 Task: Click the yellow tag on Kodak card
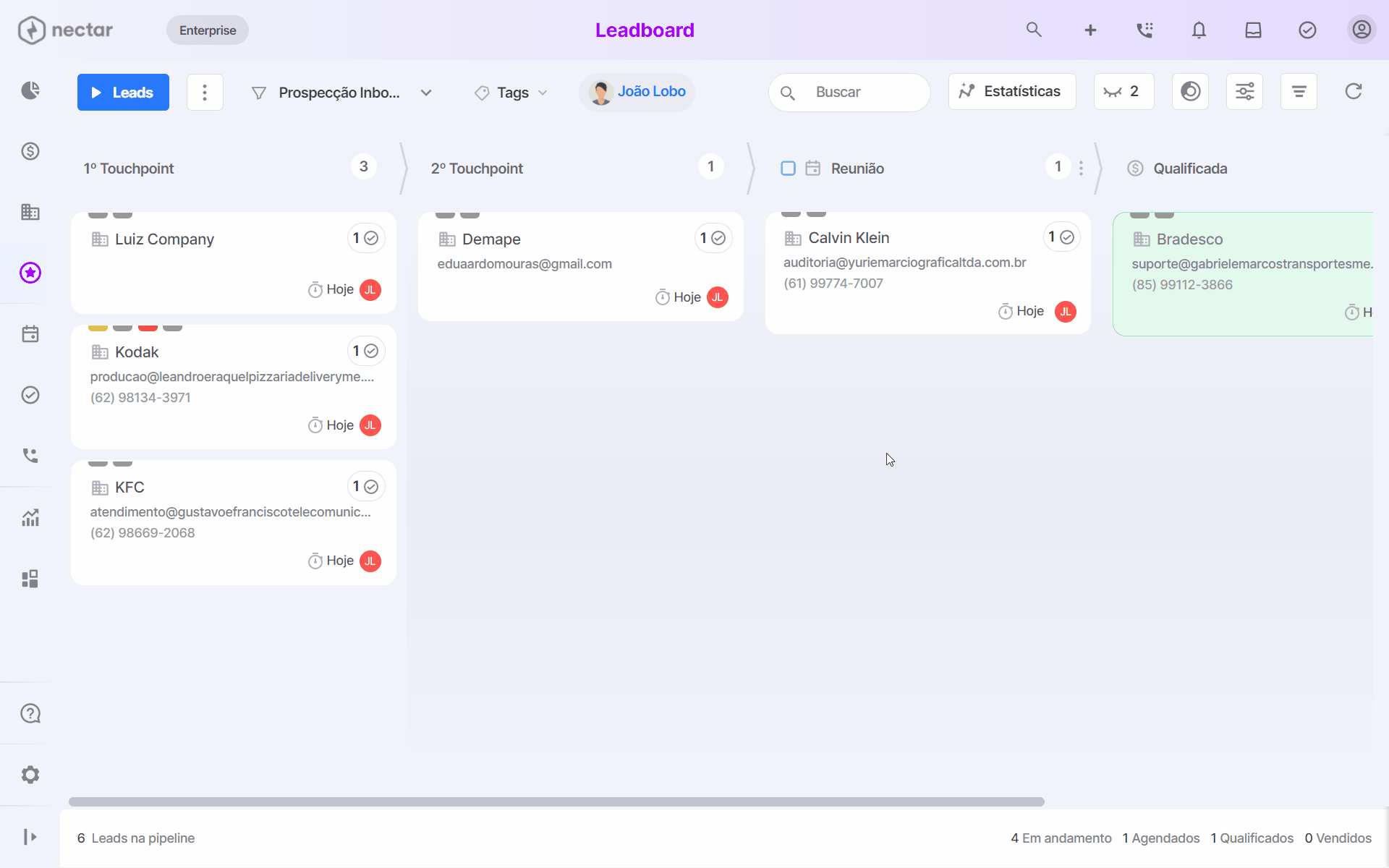pyautogui.click(x=98, y=328)
